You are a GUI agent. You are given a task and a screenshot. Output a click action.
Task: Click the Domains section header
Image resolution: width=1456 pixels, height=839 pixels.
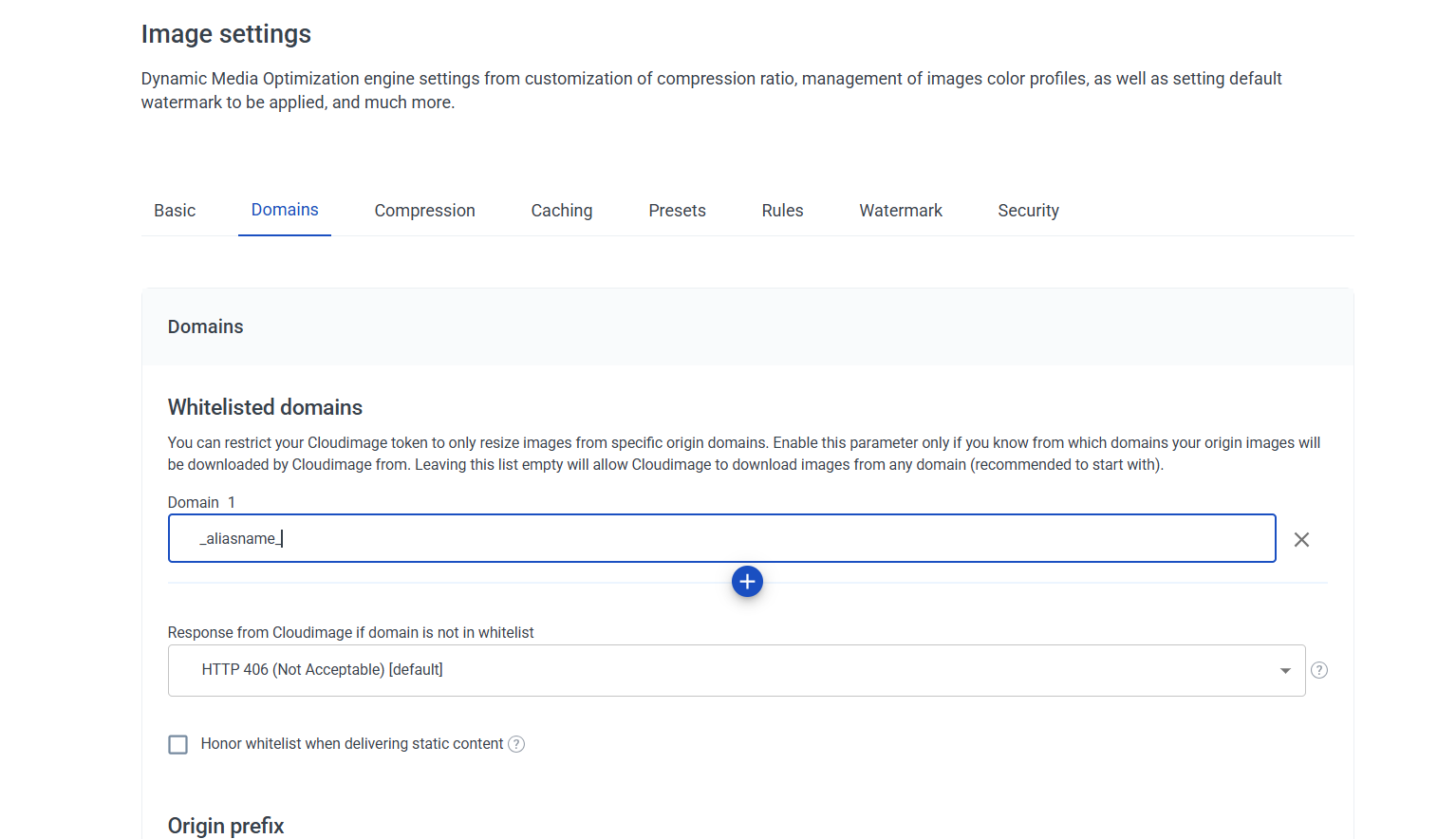[206, 326]
